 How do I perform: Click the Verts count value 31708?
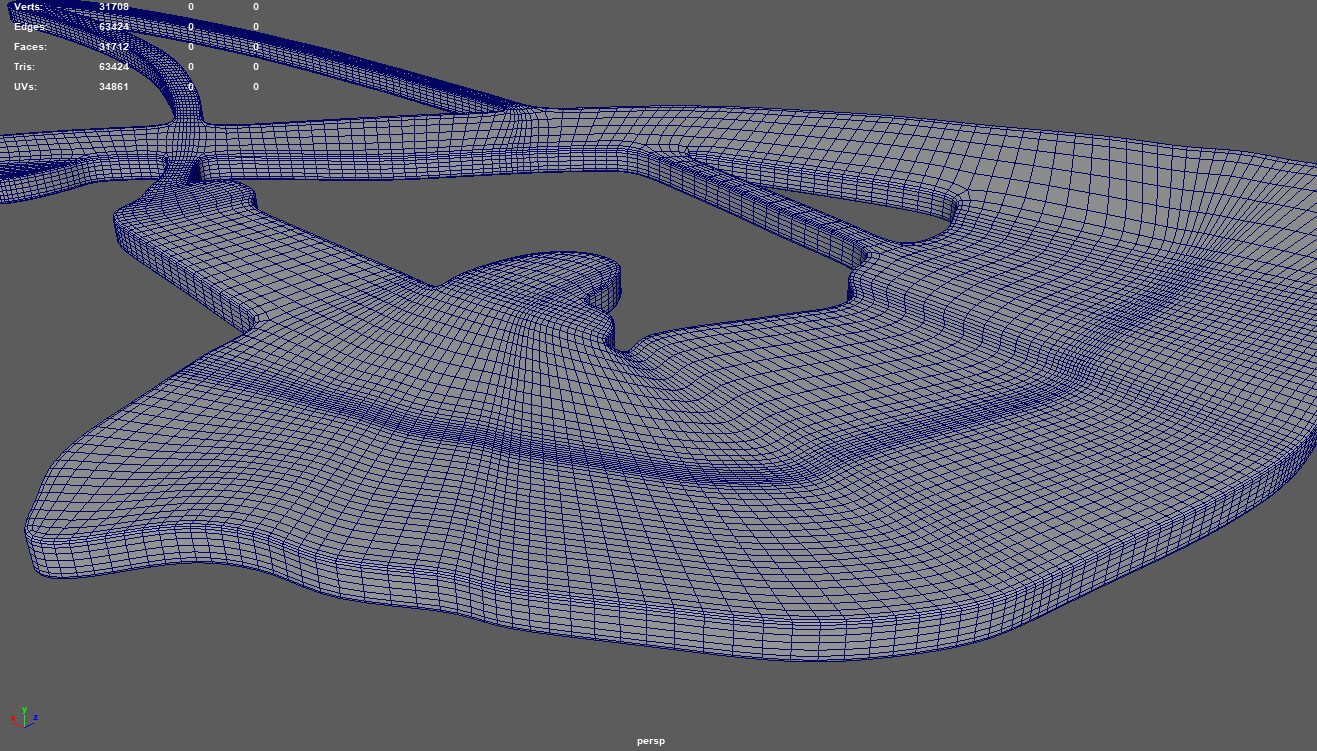point(114,7)
